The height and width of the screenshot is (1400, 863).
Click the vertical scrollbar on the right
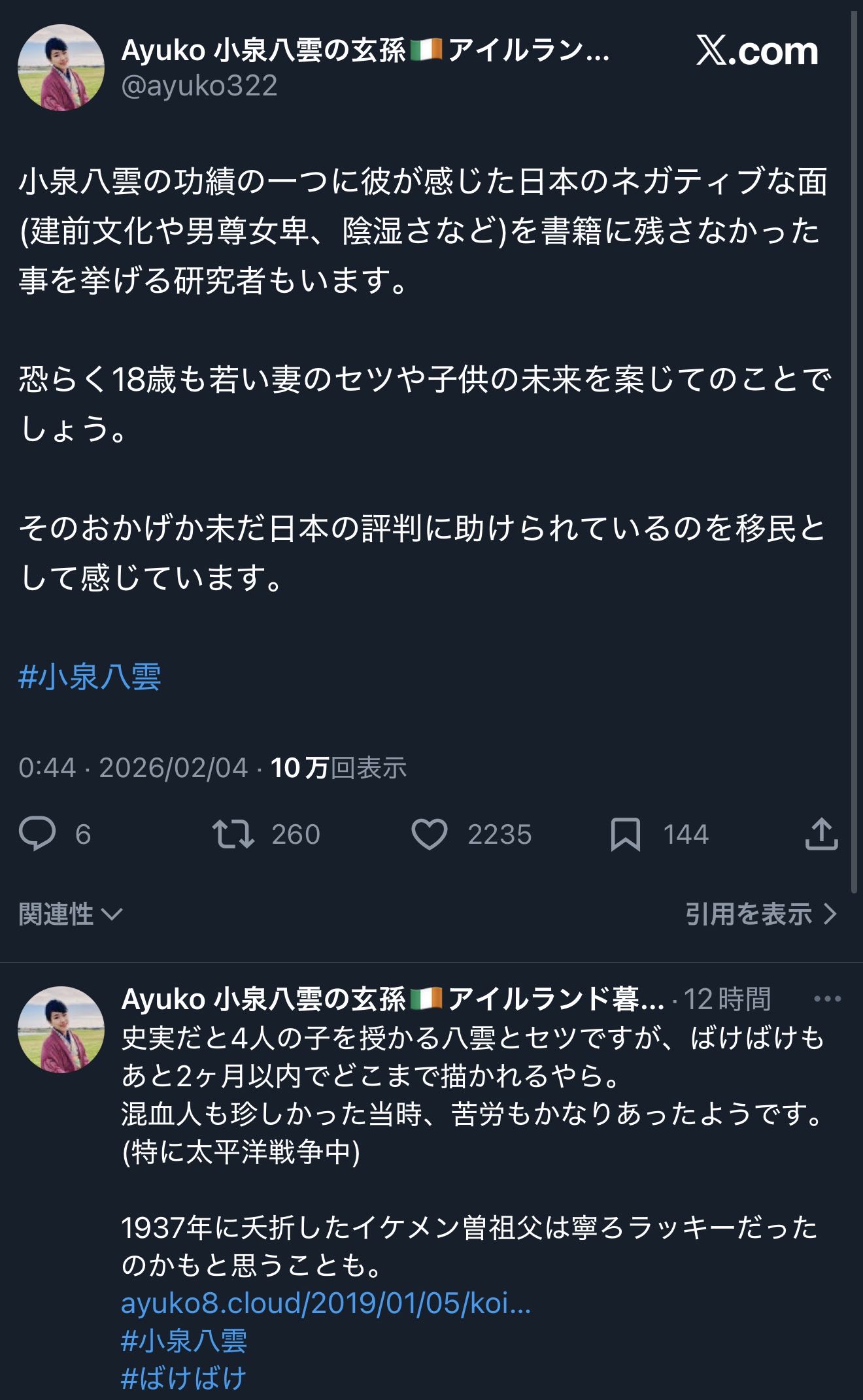[854, 451]
